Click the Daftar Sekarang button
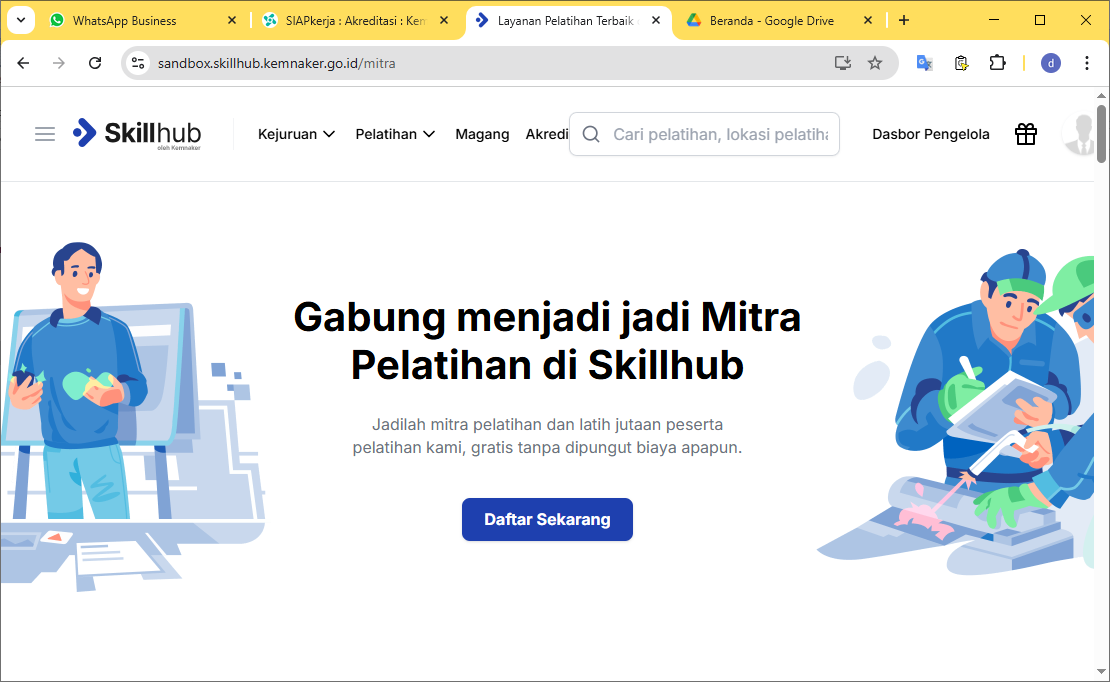The image size is (1110, 682). [547, 520]
